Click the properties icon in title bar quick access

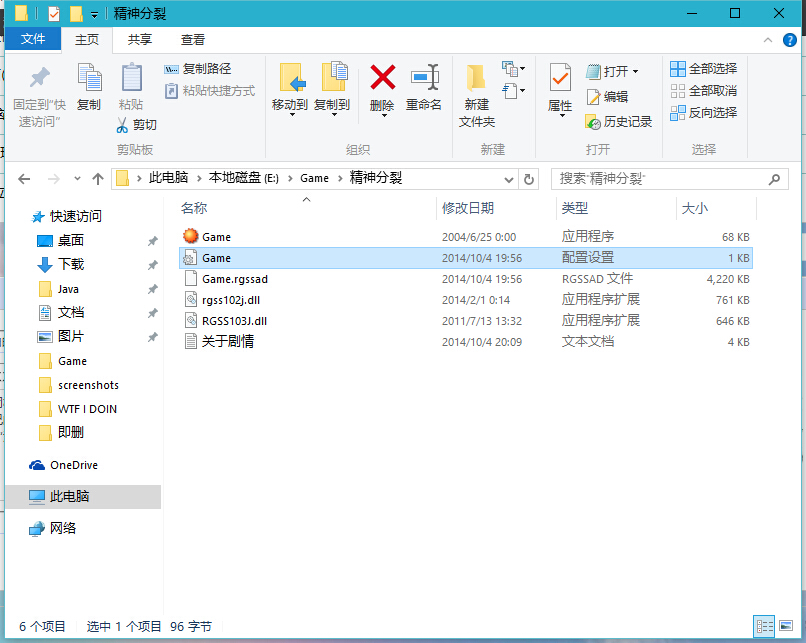tap(54, 13)
